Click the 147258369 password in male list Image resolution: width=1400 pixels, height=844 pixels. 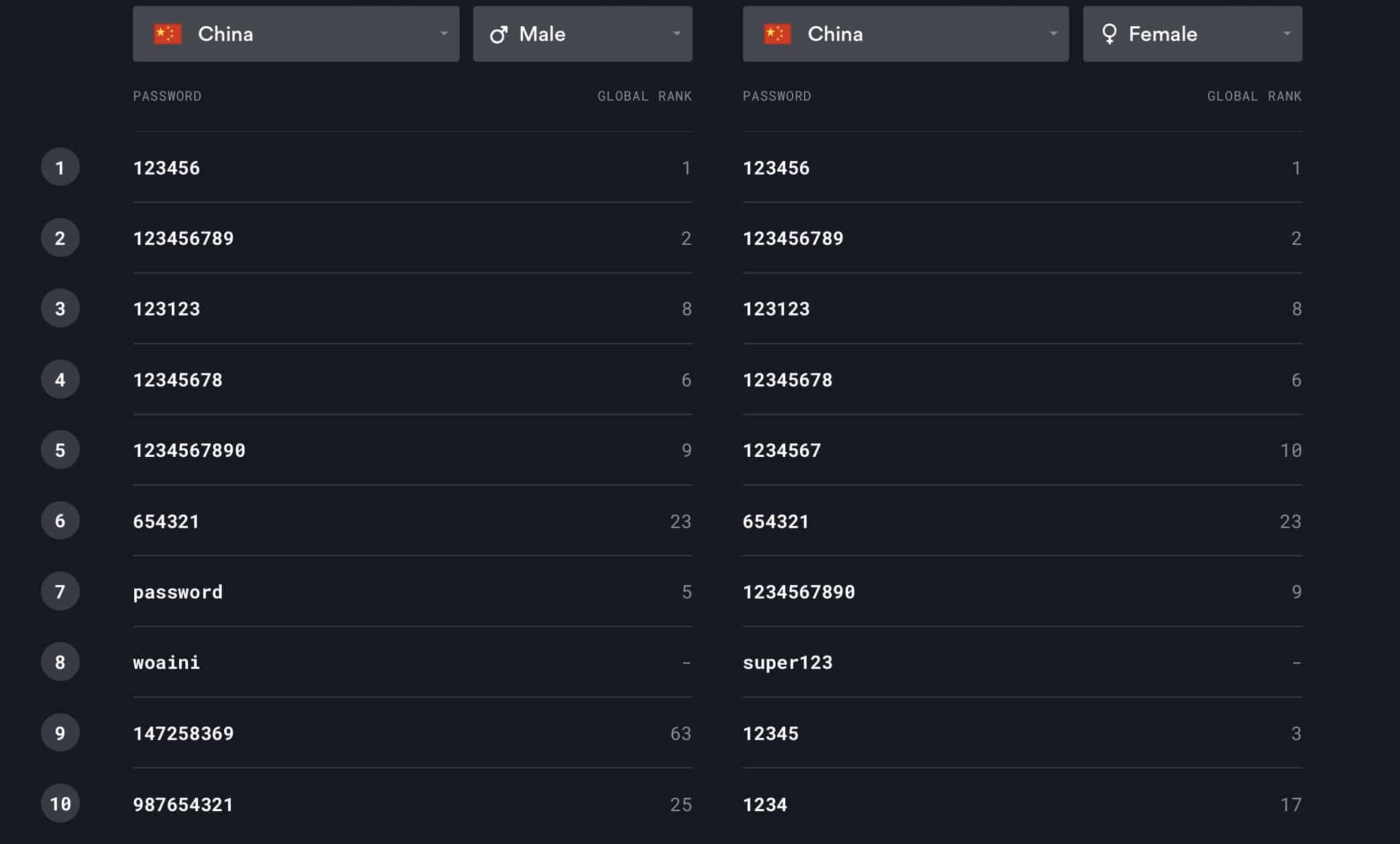(183, 733)
